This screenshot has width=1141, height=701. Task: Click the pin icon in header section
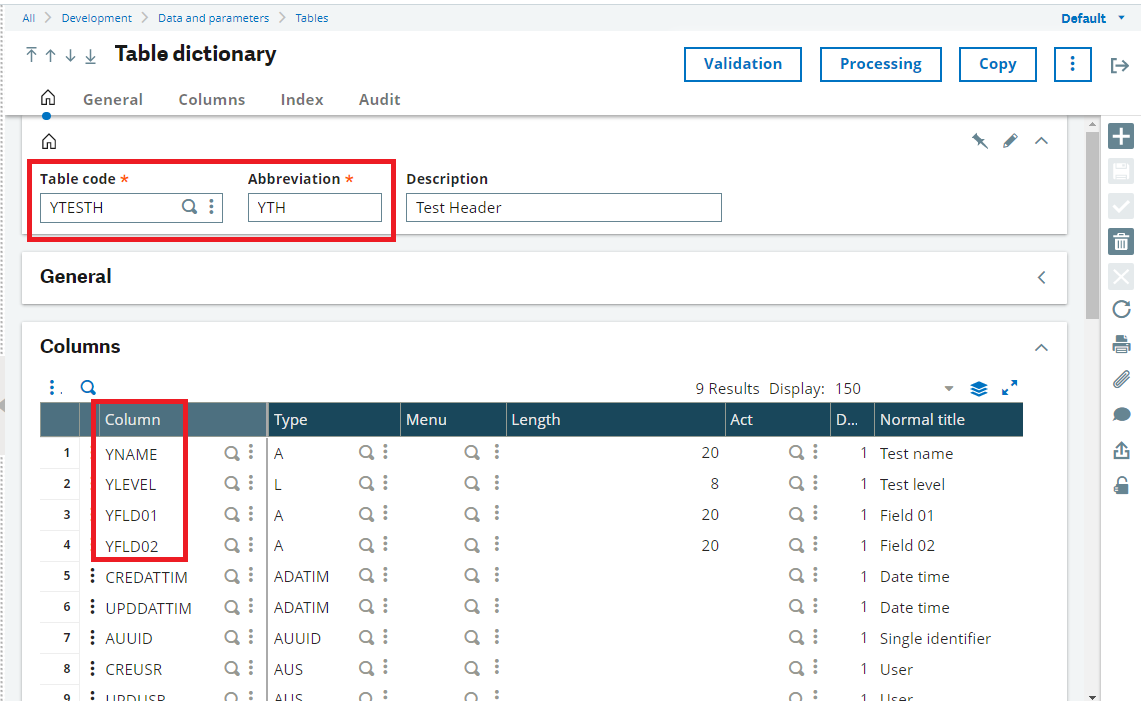pos(980,141)
